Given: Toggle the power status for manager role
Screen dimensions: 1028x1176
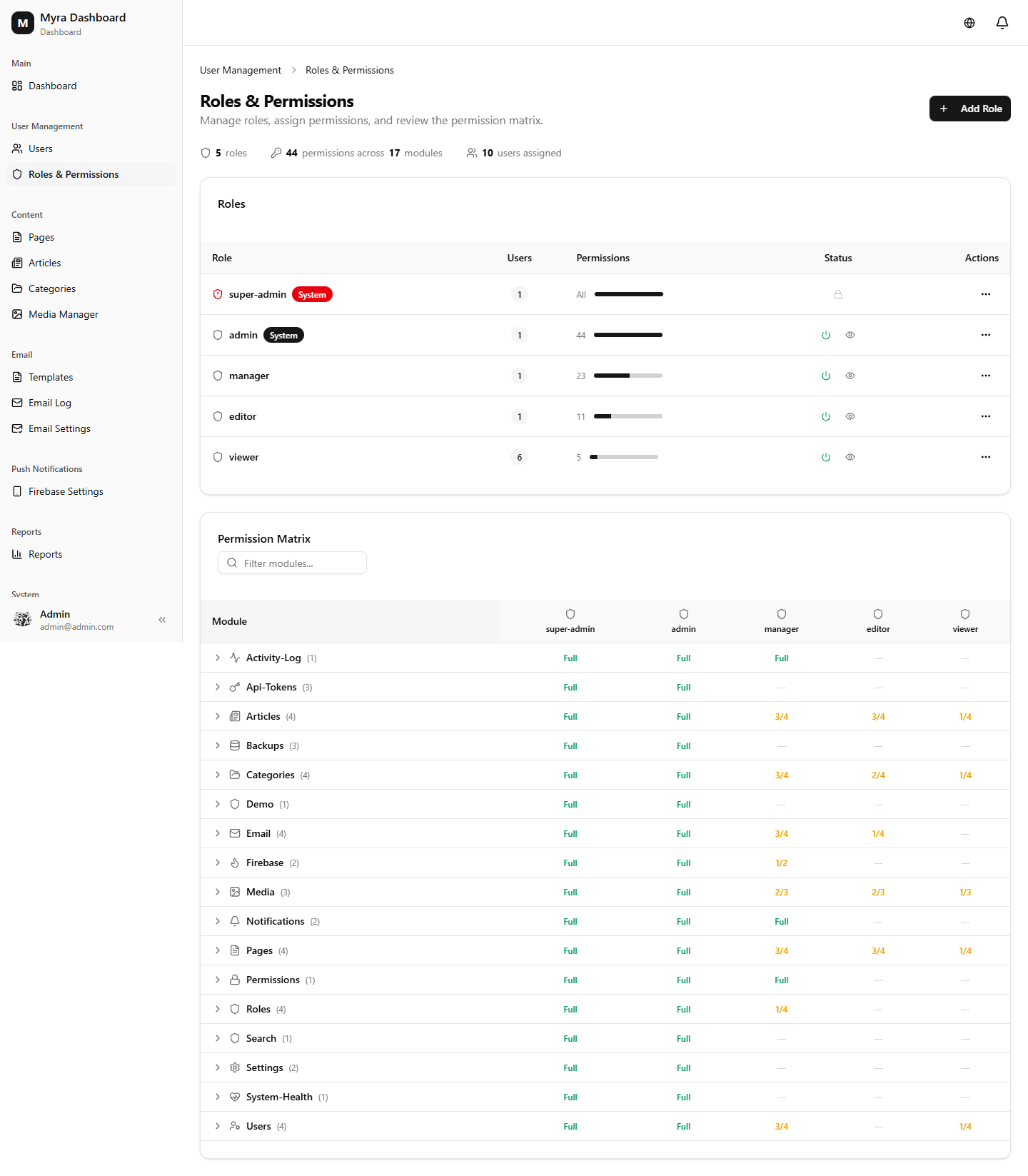Looking at the screenshot, I should [x=826, y=376].
